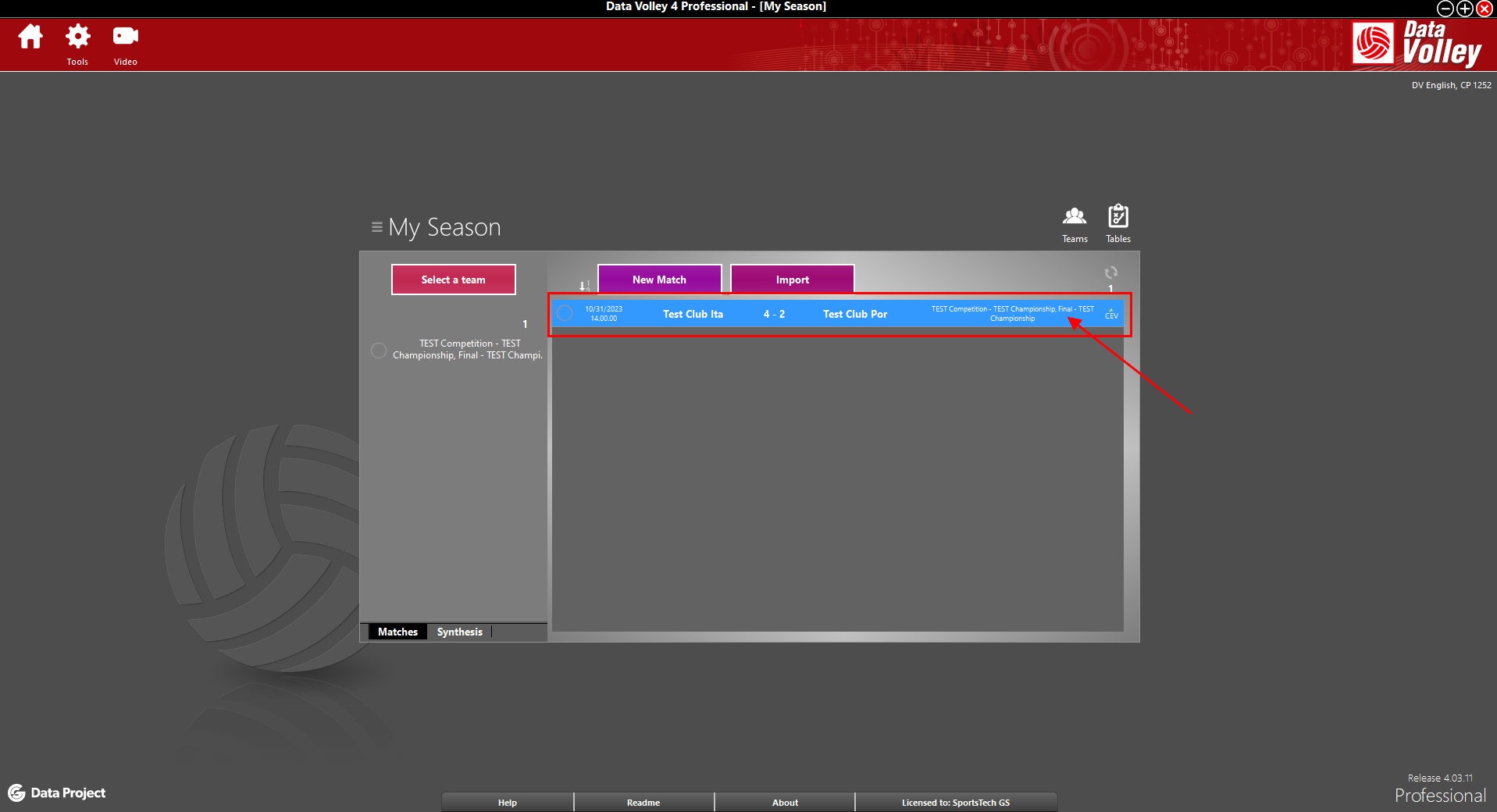The width and height of the screenshot is (1497, 812).
Task: Open the Help button in the footer
Action: click(x=508, y=803)
